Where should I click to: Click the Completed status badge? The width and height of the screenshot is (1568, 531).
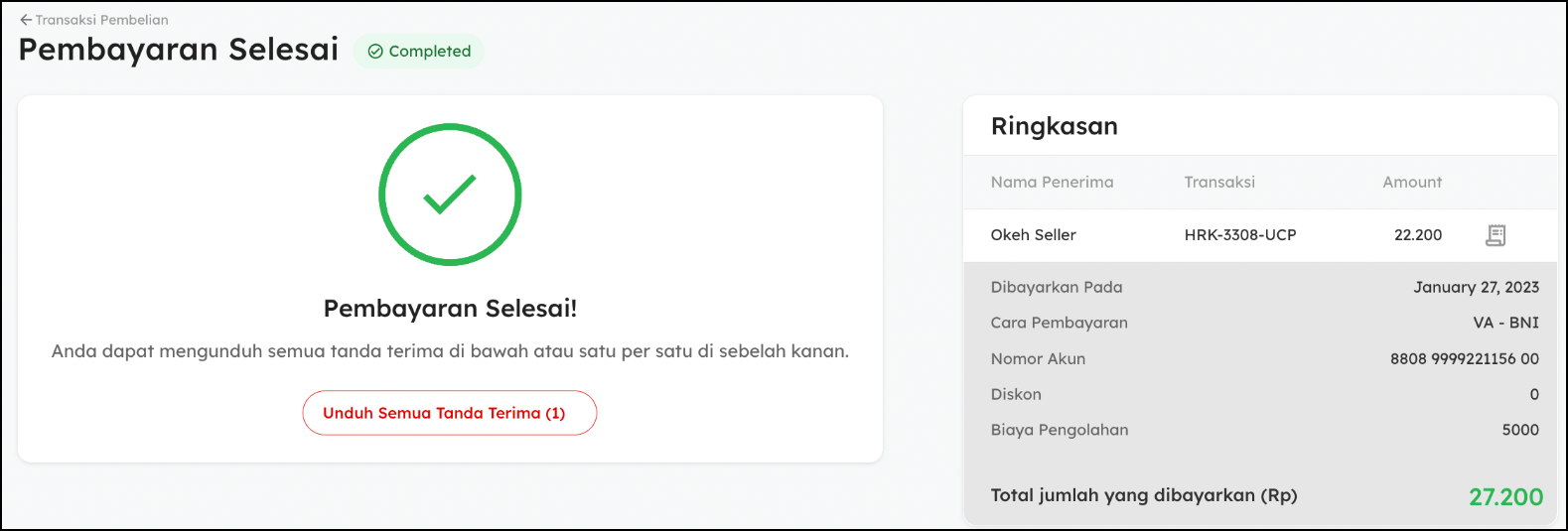pyautogui.click(x=420, y=52)
